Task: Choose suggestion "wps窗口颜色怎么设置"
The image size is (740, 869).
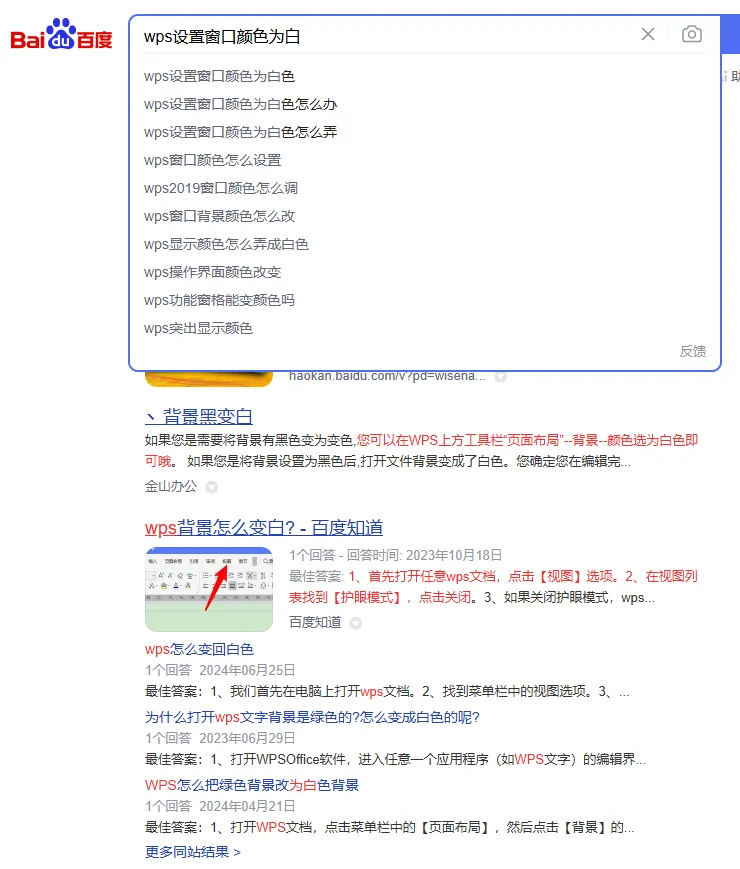Action: click(x=212, y=160)
